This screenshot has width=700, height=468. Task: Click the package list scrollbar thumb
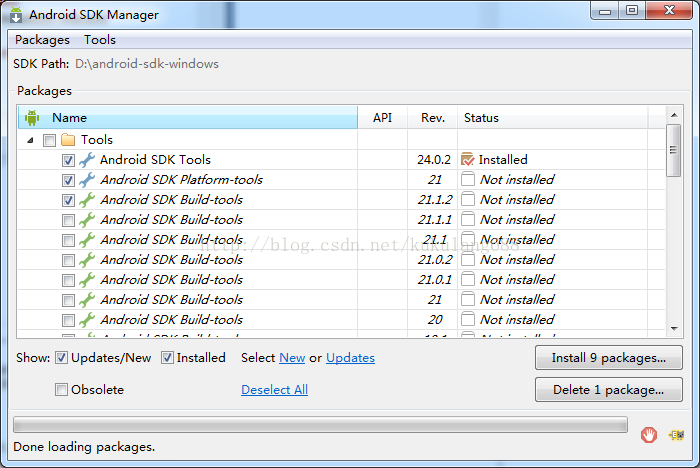tap(673, 150)
